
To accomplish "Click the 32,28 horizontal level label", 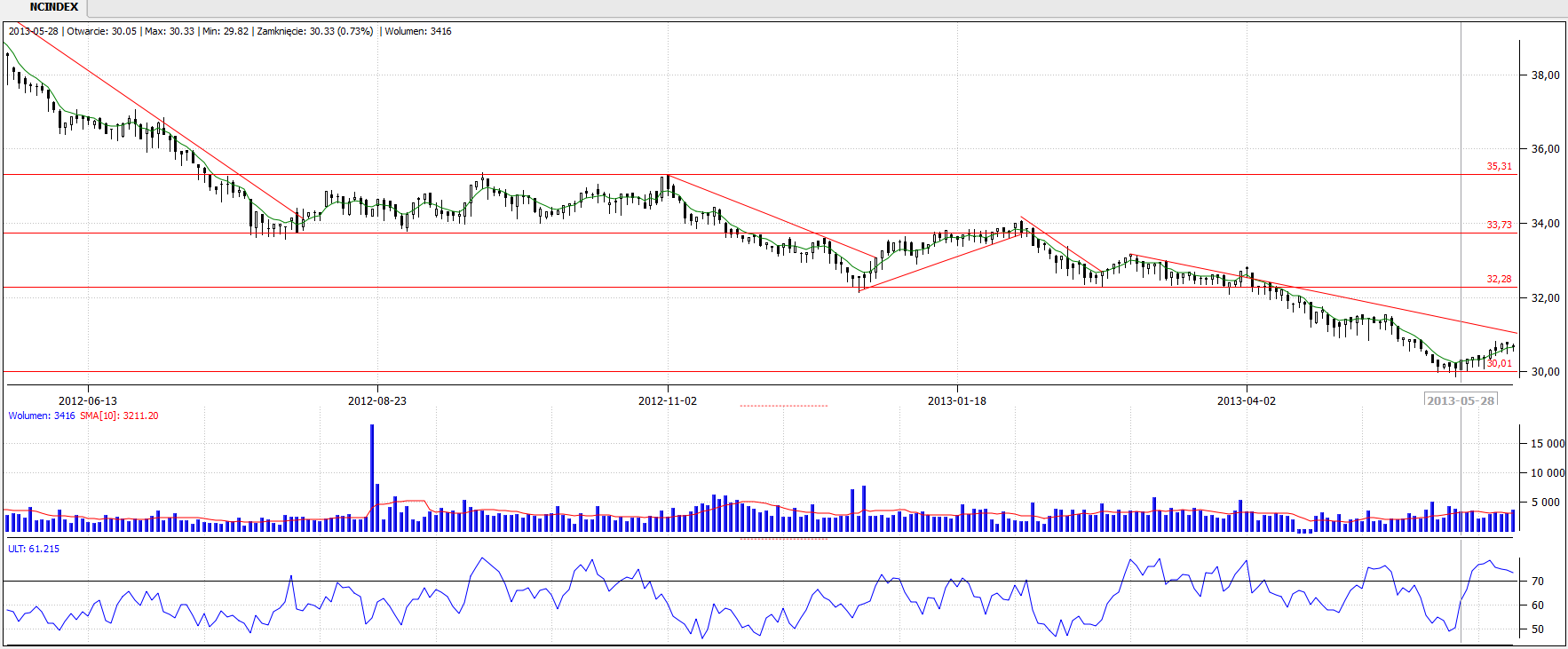I will pyautogui.click(x=1499, y=280).
